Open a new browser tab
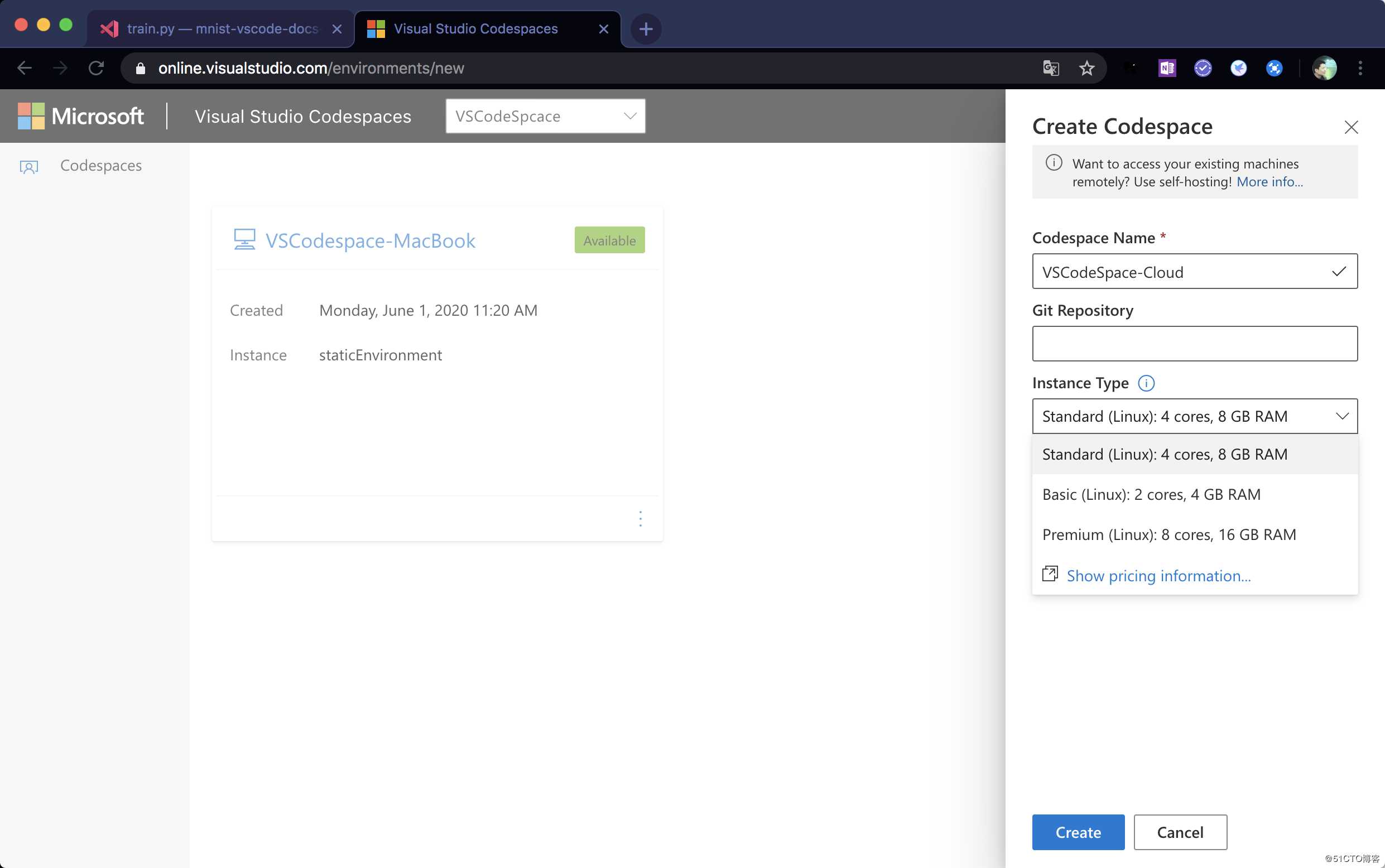The image size is (1385, 868). [646, 28]
